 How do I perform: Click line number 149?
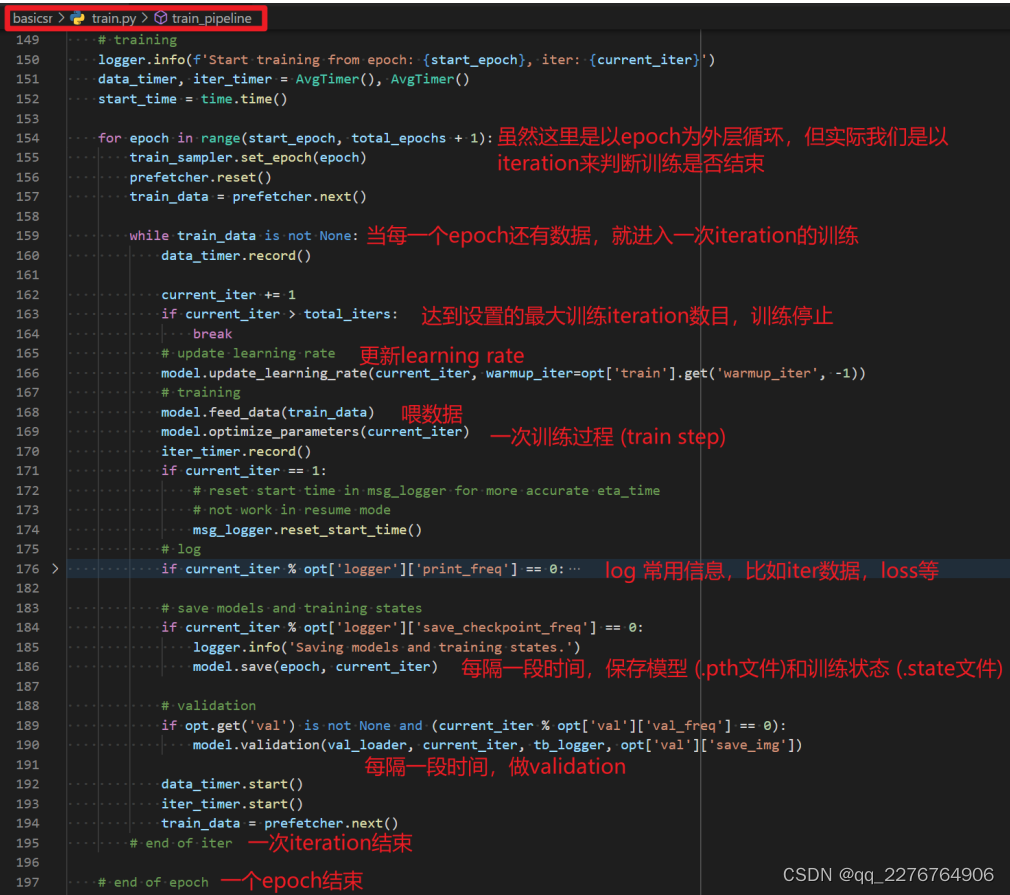(x=28, y=40)
